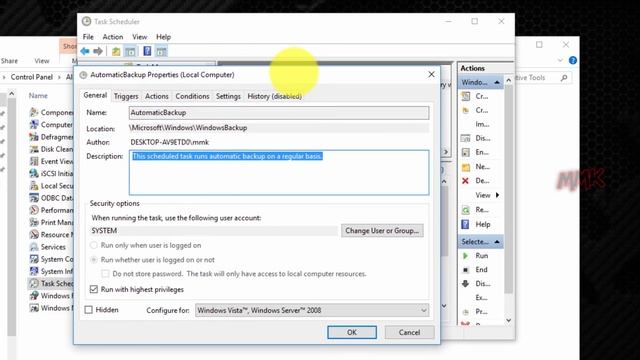The width and height of the screenshot is (640, 360).
Task: Click the En... icon in Actions pane
Action: [465, 152]
